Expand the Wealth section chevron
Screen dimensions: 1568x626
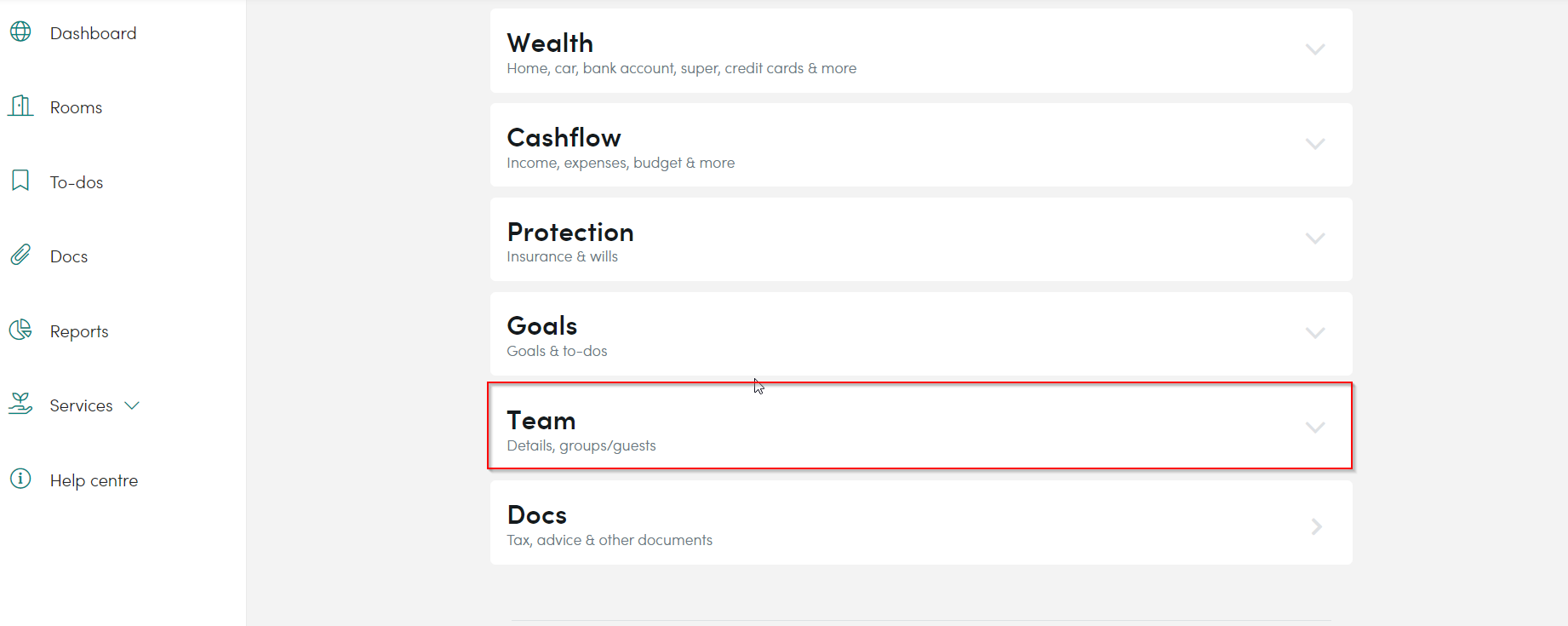(x=1315, y=49)
